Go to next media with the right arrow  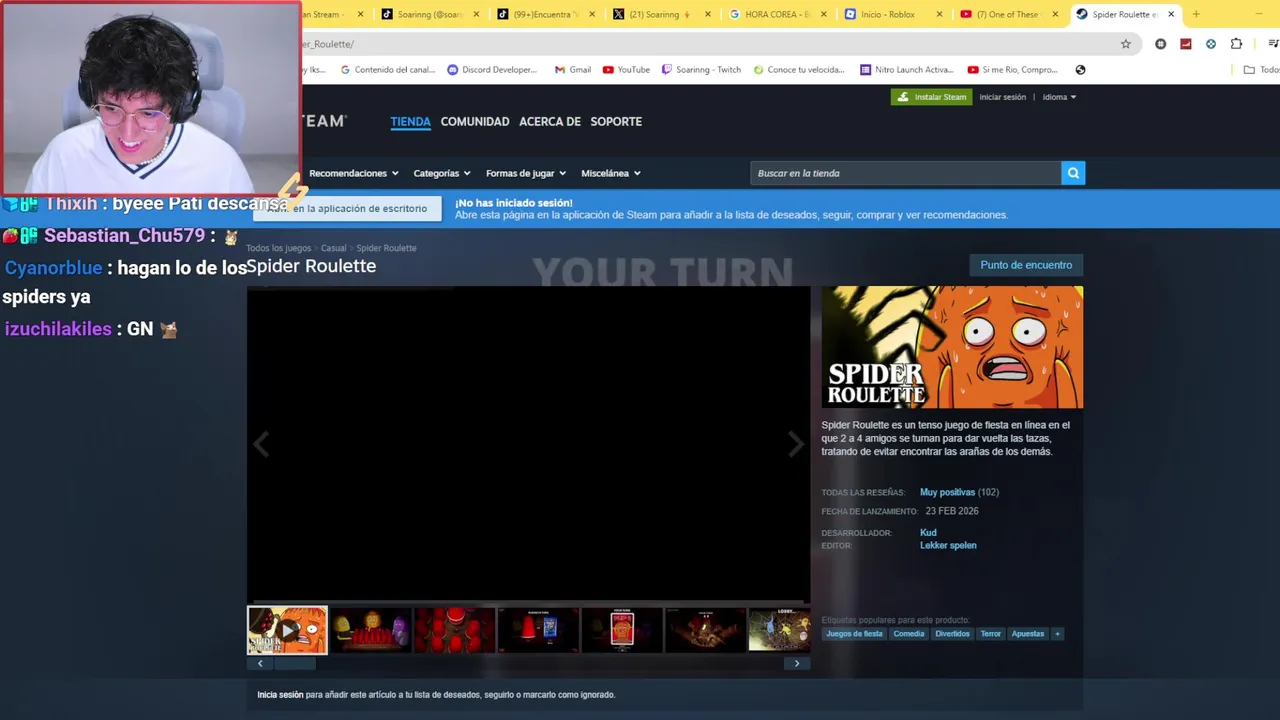tap(795, 444)
